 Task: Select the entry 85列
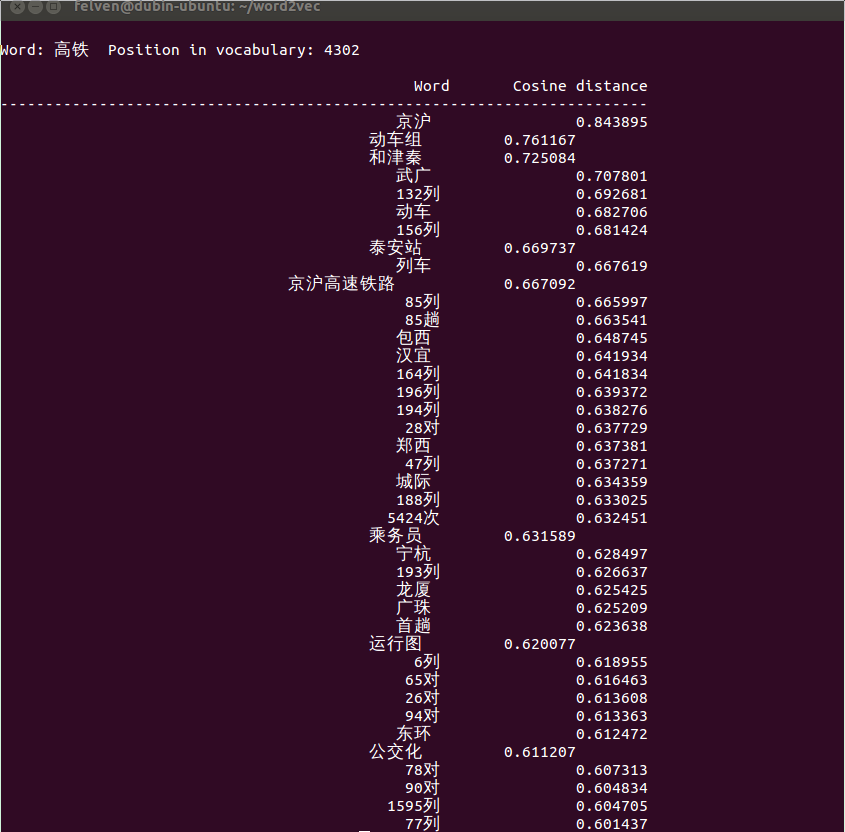pos(422,302)
